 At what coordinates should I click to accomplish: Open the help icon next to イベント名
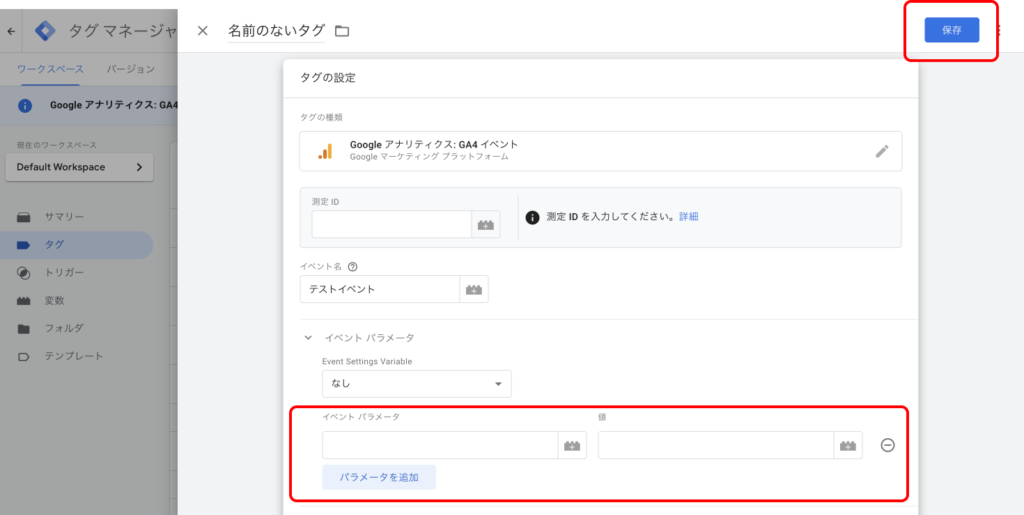pos(353,266)
